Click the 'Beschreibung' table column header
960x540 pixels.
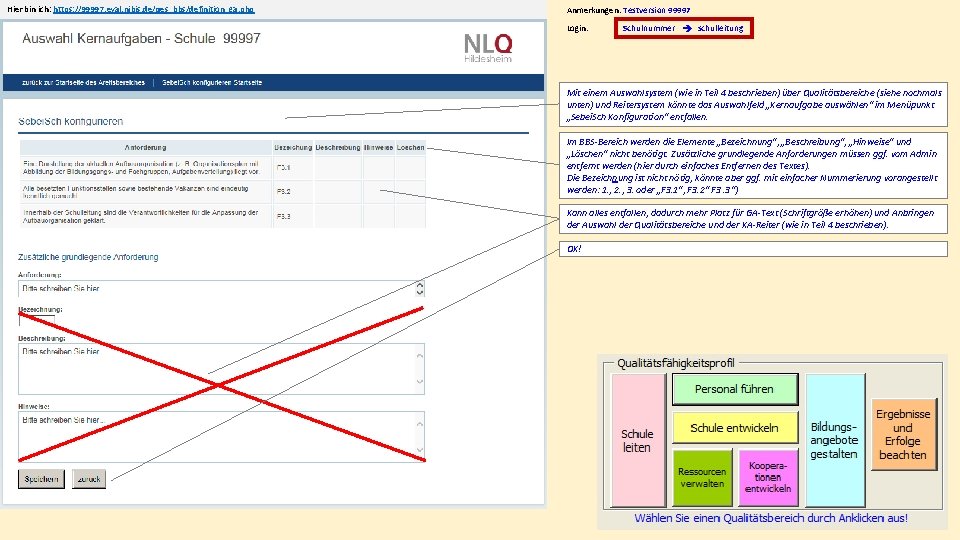pos(338,148)
